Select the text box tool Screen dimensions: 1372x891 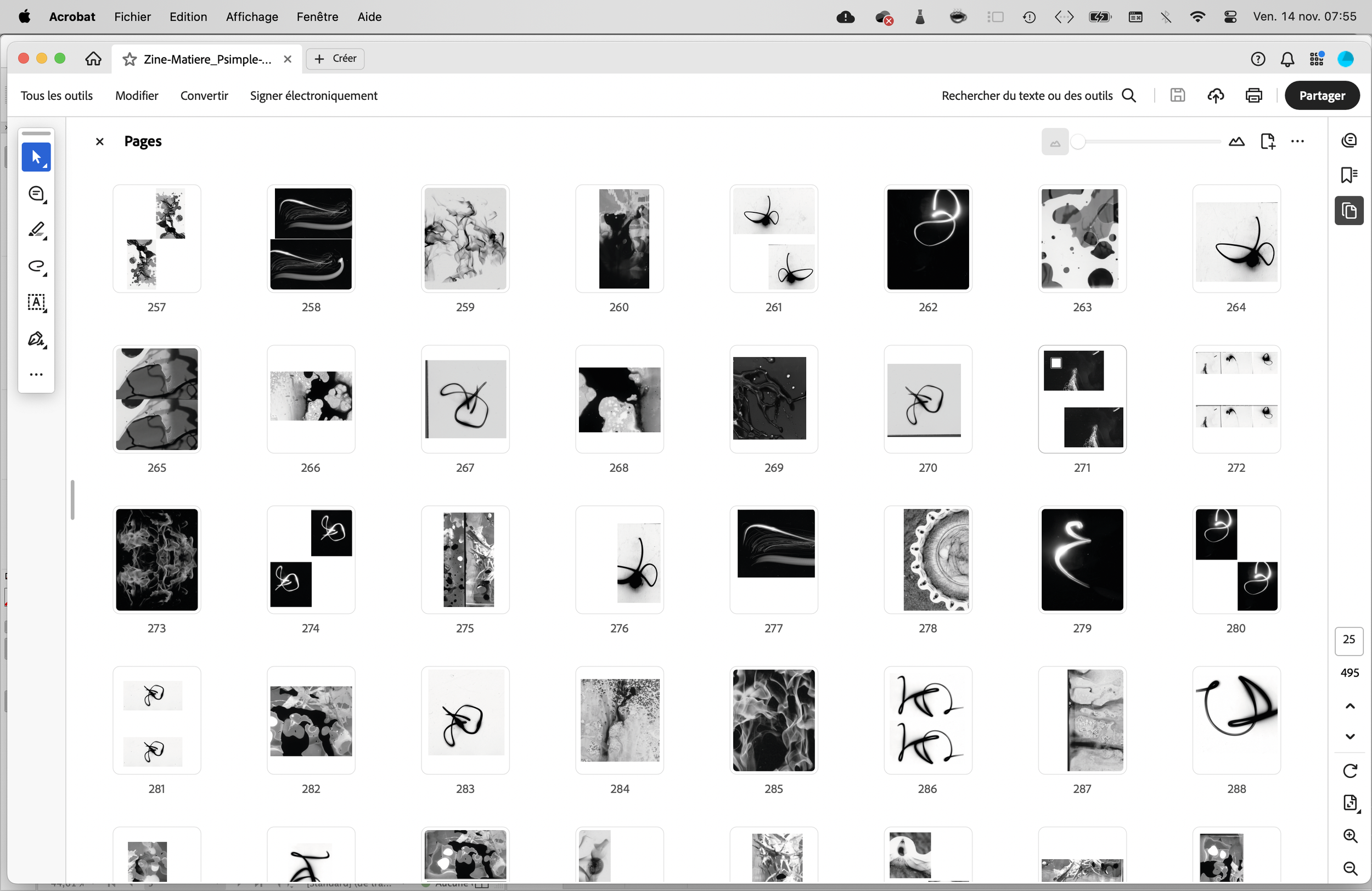click(x=36, y=302)
